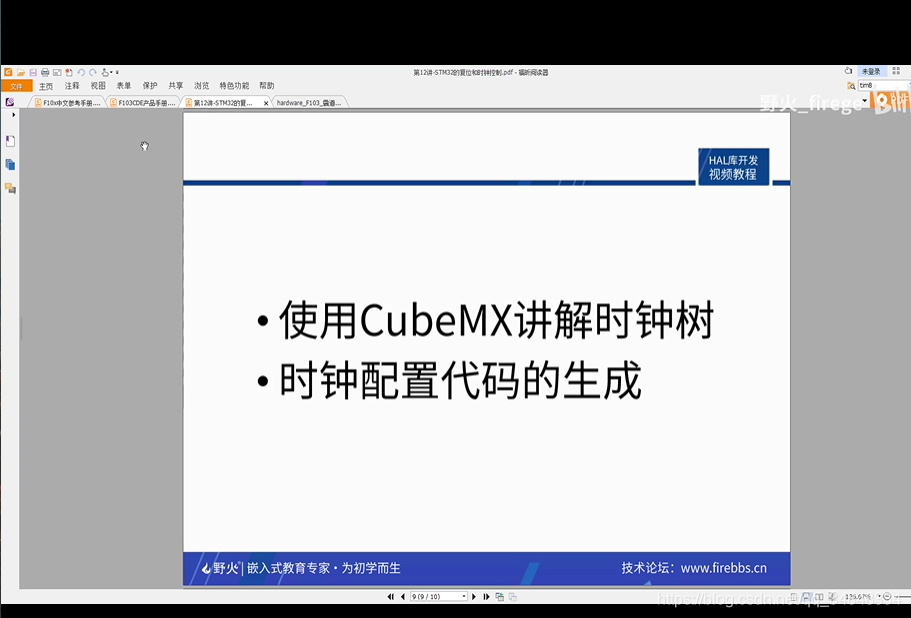Switch to the 特色功能 ribbon tab
Screen dimensions: 911x618
point(234,85)
